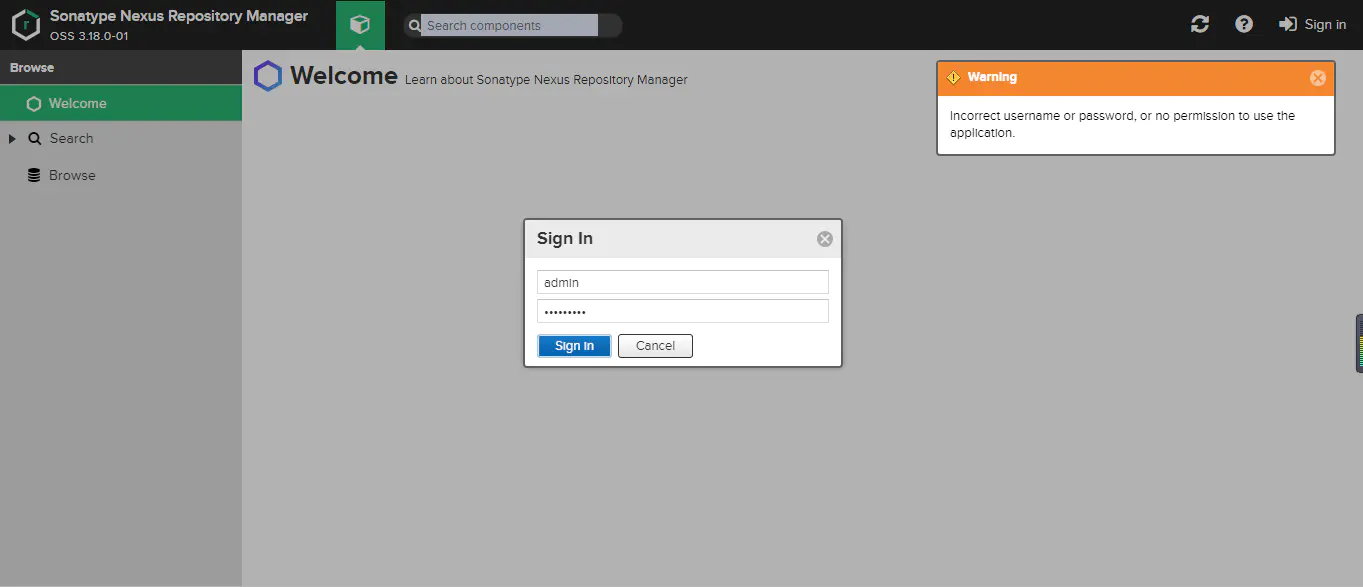Close the Sign In dialog with the X
This screenshot has height=587, width=1363.
tap(824, 238)
